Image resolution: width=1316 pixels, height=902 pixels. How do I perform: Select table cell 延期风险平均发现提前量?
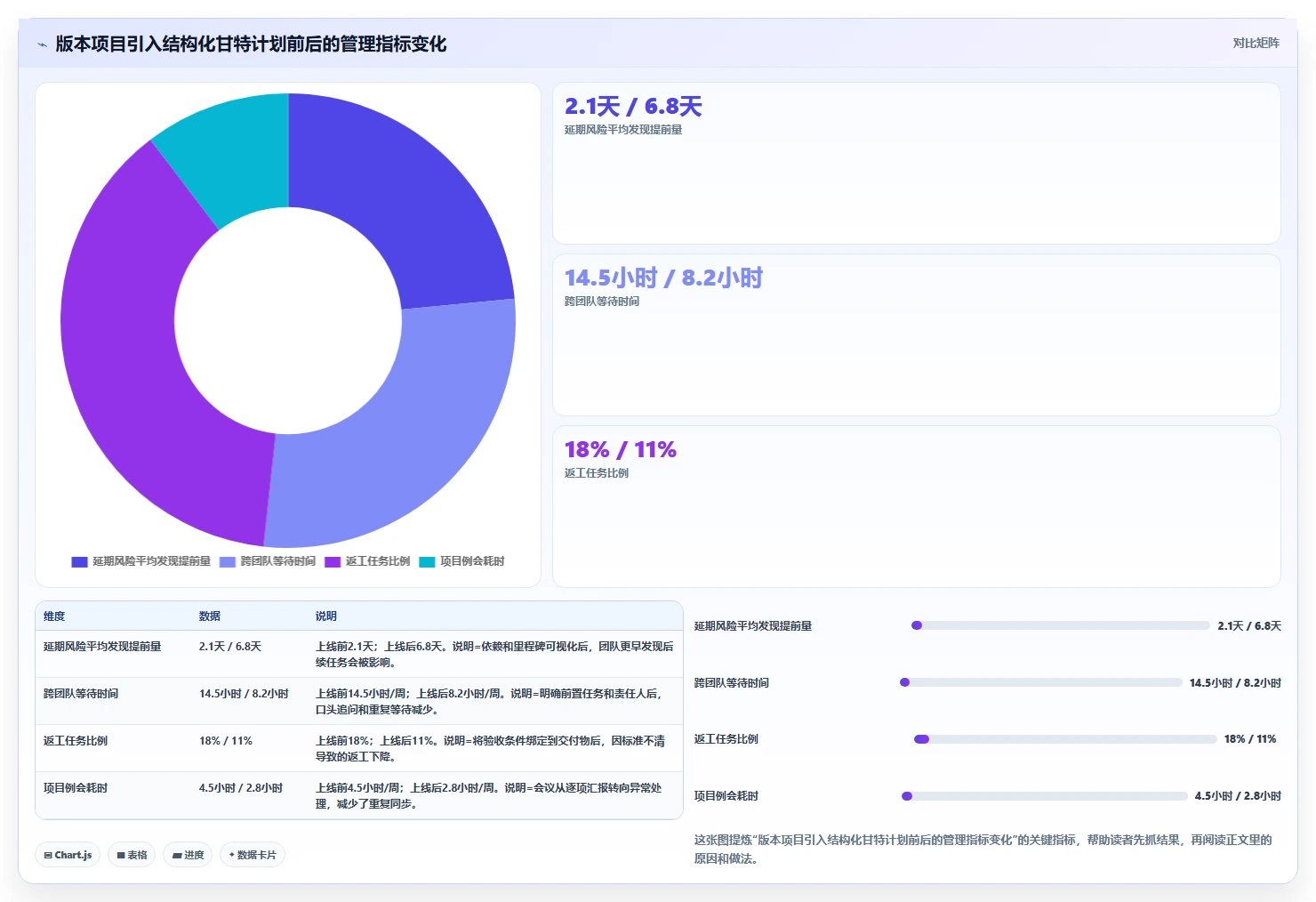pos(102,647)
